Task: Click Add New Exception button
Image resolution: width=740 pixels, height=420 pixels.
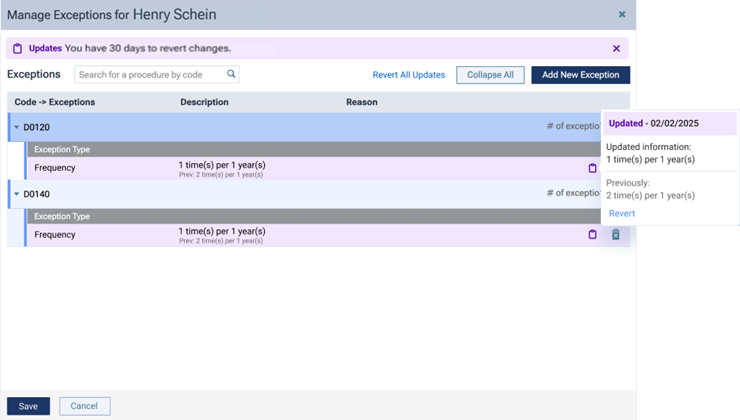Action: point(580,75)
